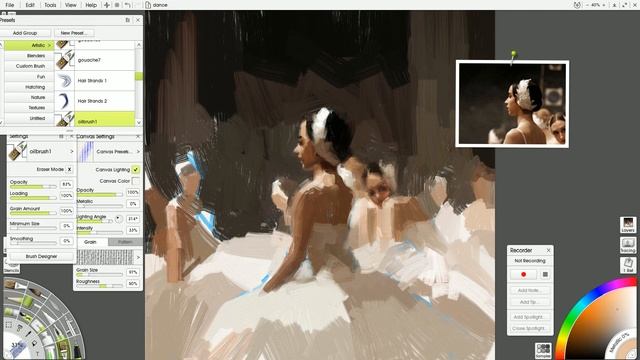Screen dimensions: 640x360
Task: Click New Preset button
Action: [x=73, y=33]
